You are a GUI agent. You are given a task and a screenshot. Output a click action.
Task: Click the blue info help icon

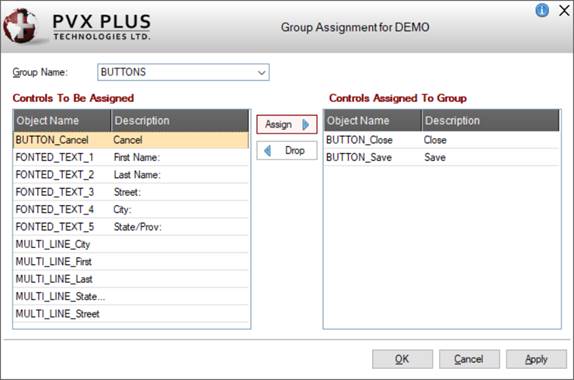click(542, 10)
